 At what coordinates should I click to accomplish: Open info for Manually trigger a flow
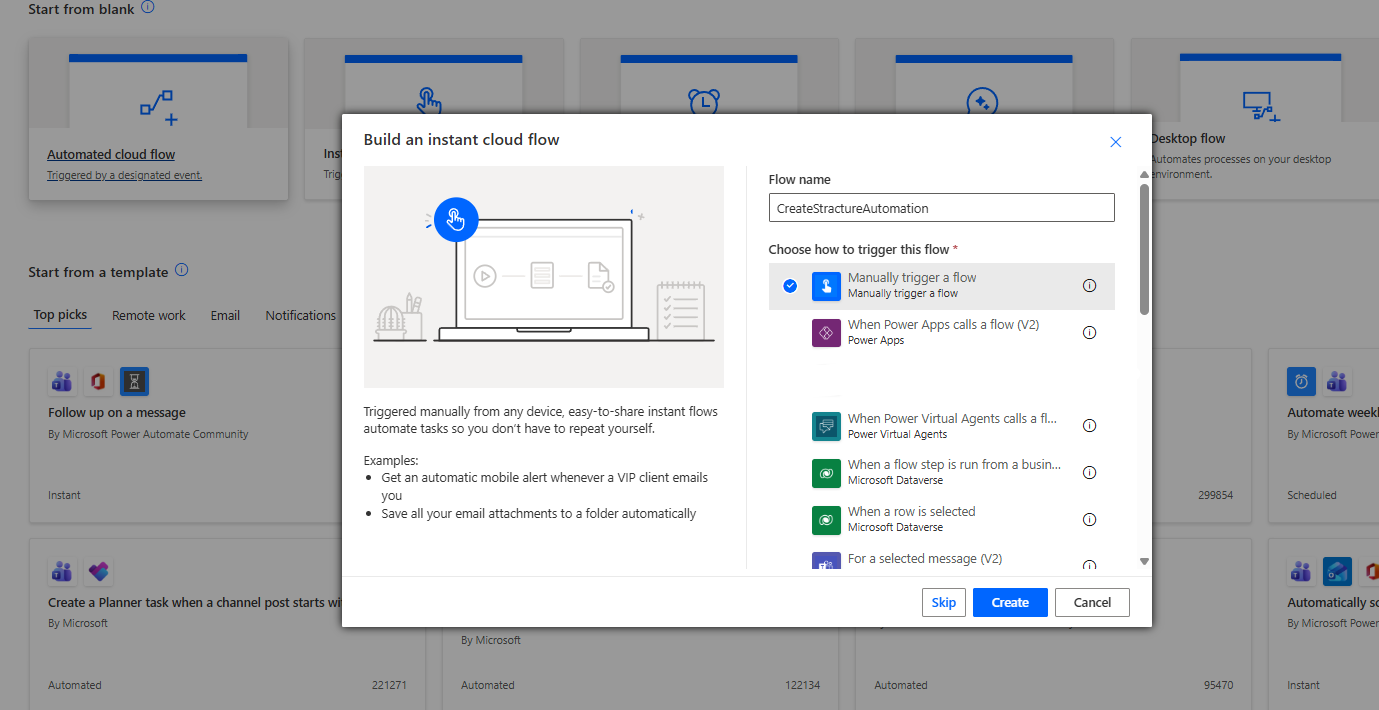click(1089, 286)
